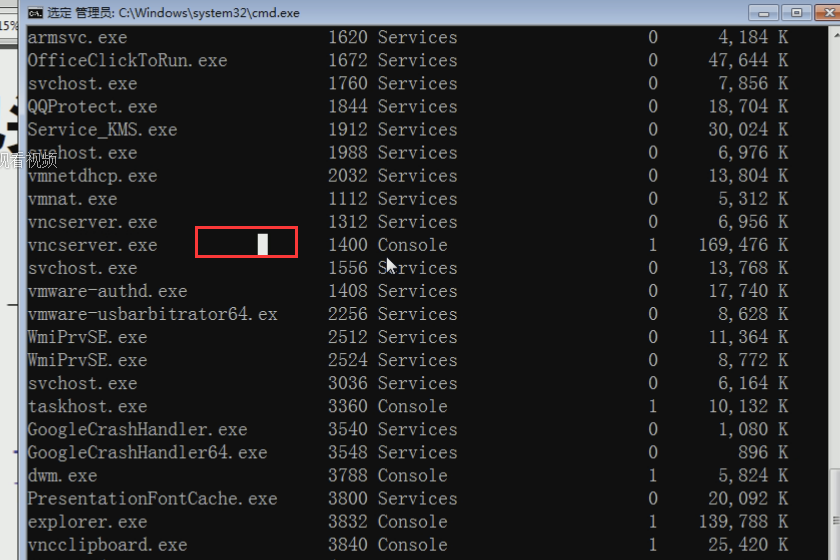840x560 pixels.
Task: Select the OfficeClickToRun.exe process name
Action: (128, 61)
